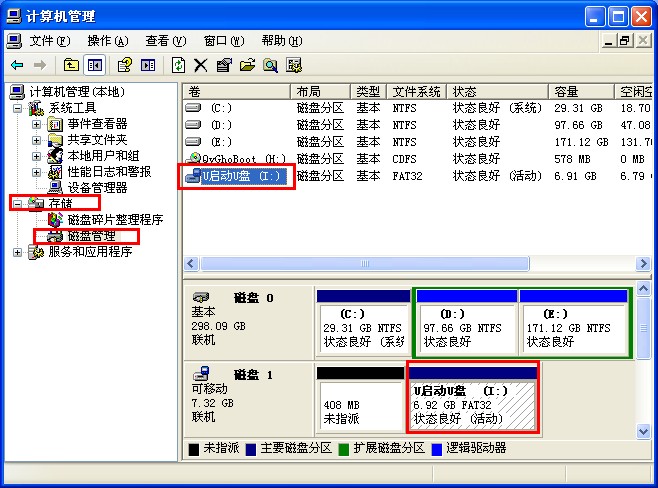Collapse the 存储 tree node
Screen dimensions: 658x488
pyautogui.click(x=18, y=204)
